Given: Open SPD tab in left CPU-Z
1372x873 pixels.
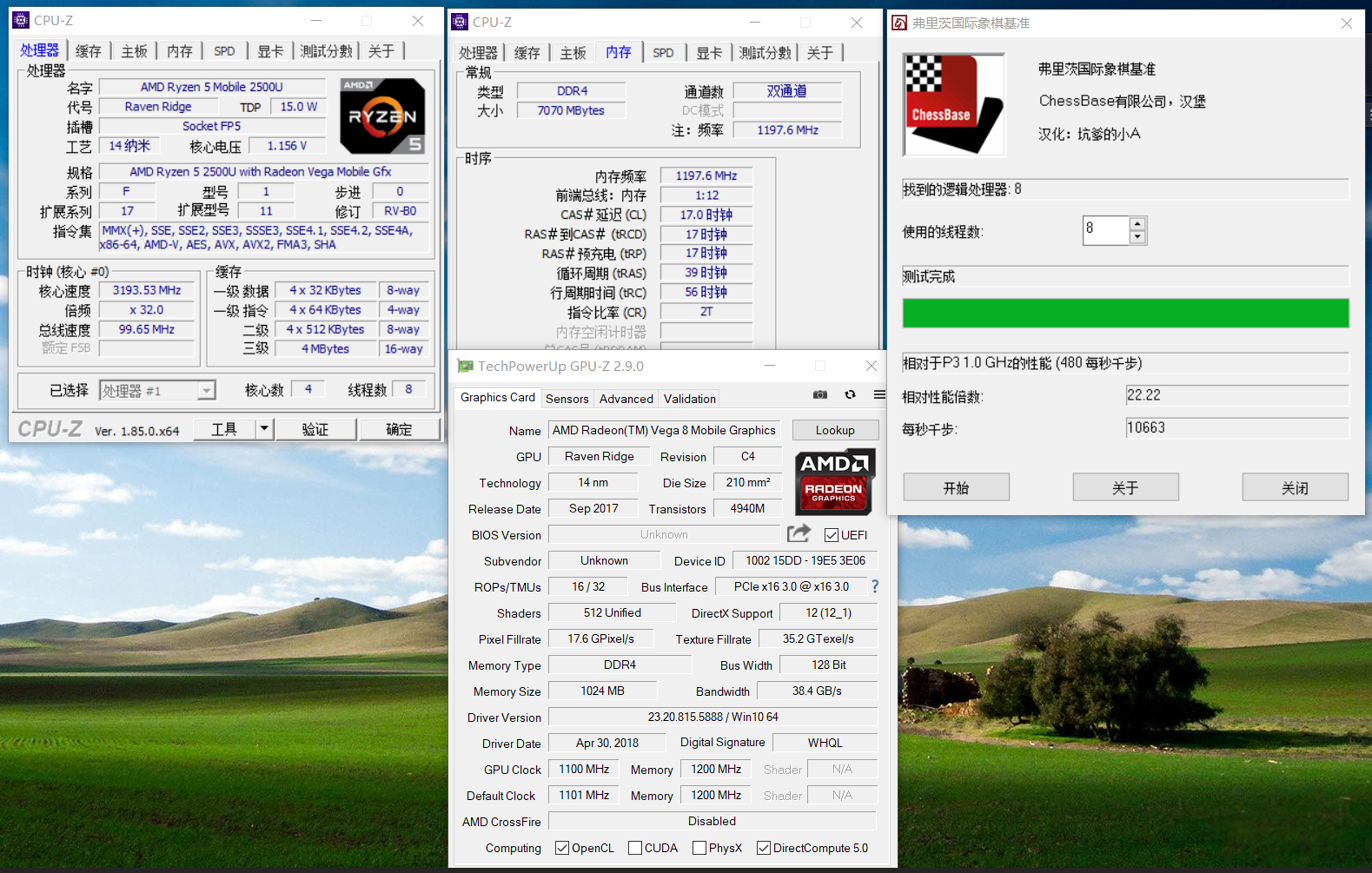Looking at the screenshot, I should pyautogui.click(x=225, y=51).
